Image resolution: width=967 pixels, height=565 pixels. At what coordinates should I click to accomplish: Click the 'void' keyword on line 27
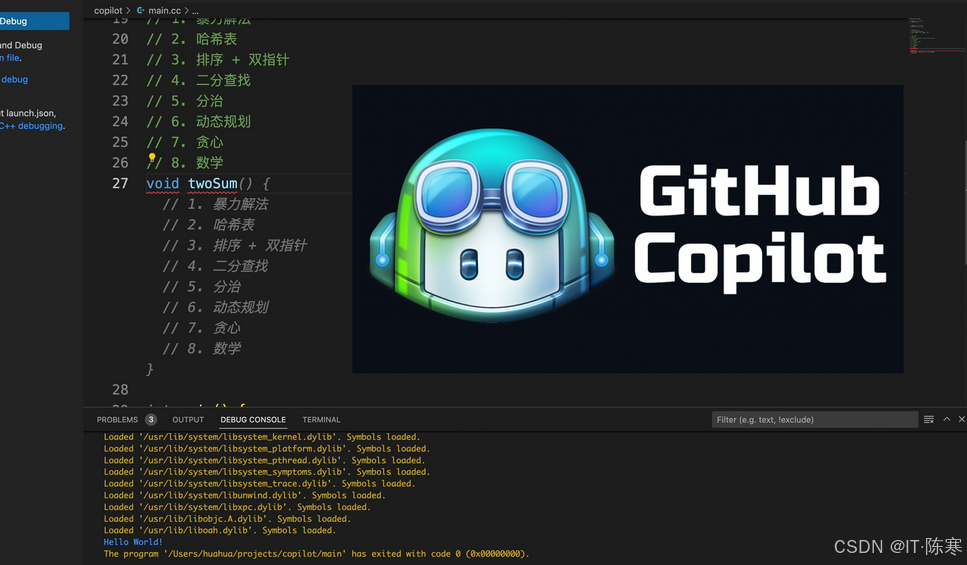point(163,183)
